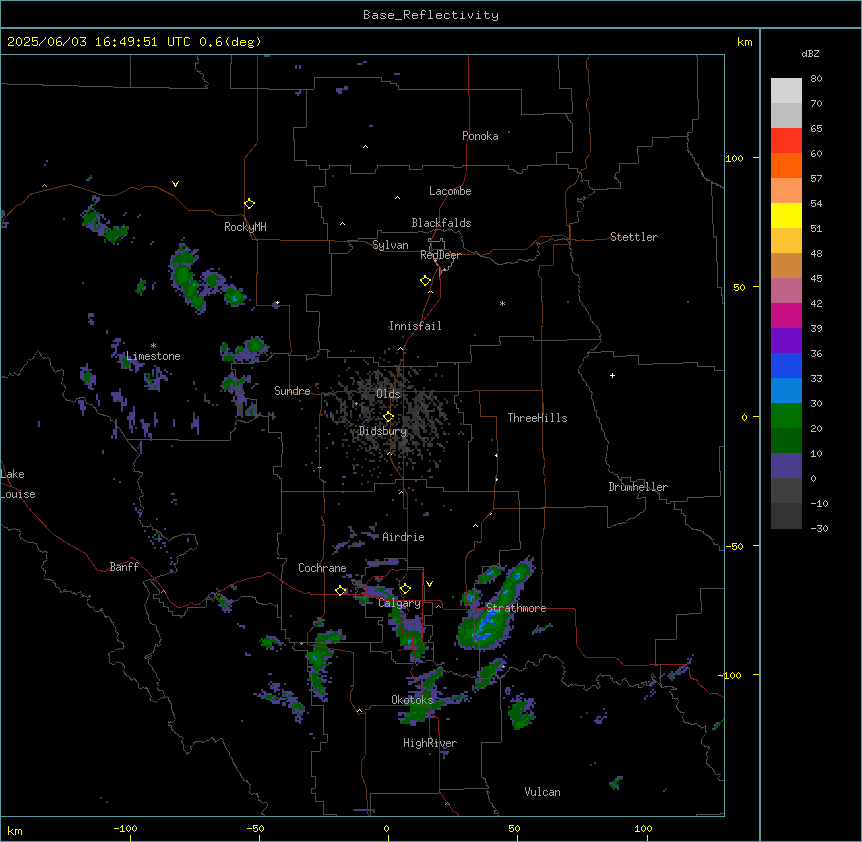
Task: Click the -30 value on dBZ legend
Action: coord(819,528)
